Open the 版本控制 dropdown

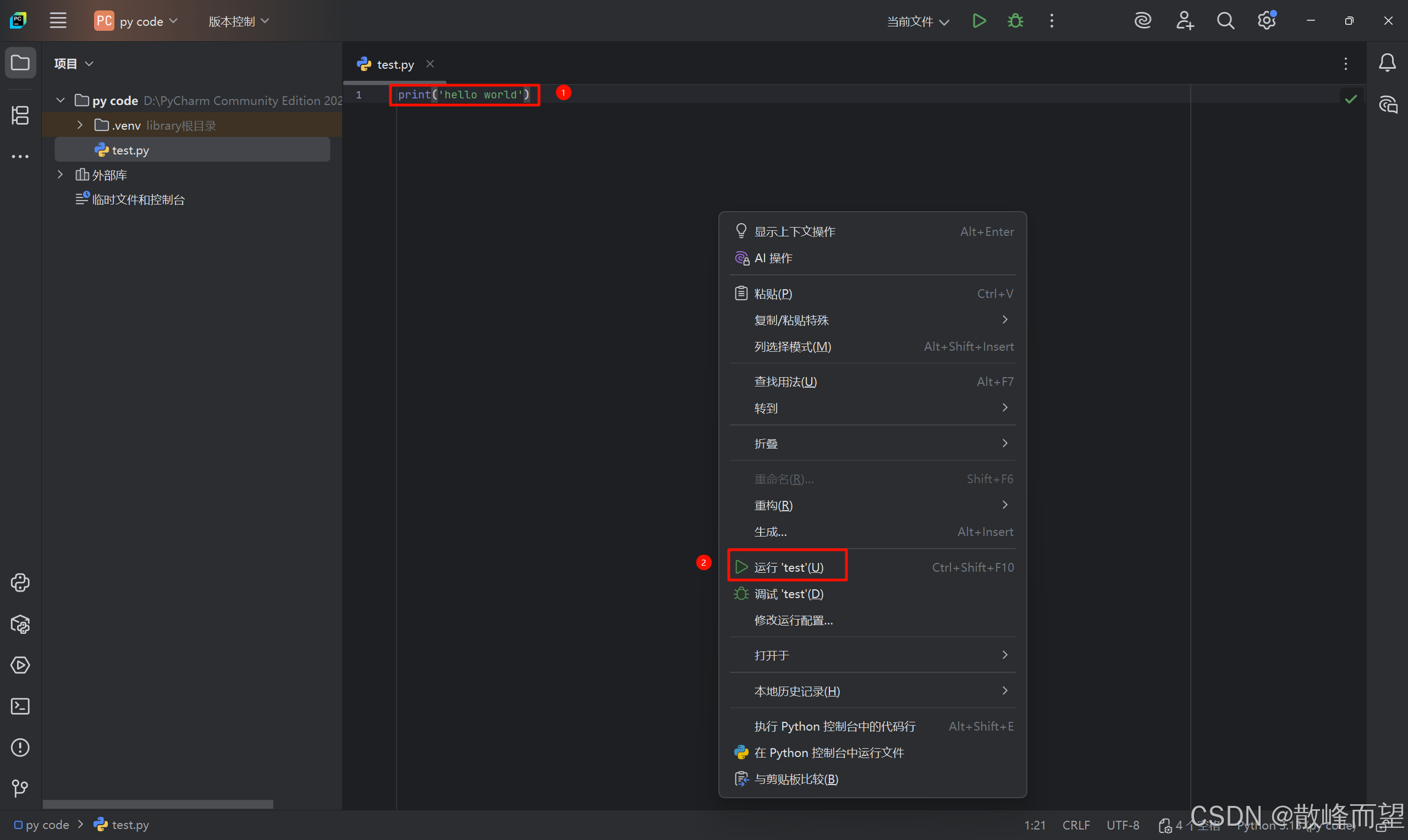[238, 21]
